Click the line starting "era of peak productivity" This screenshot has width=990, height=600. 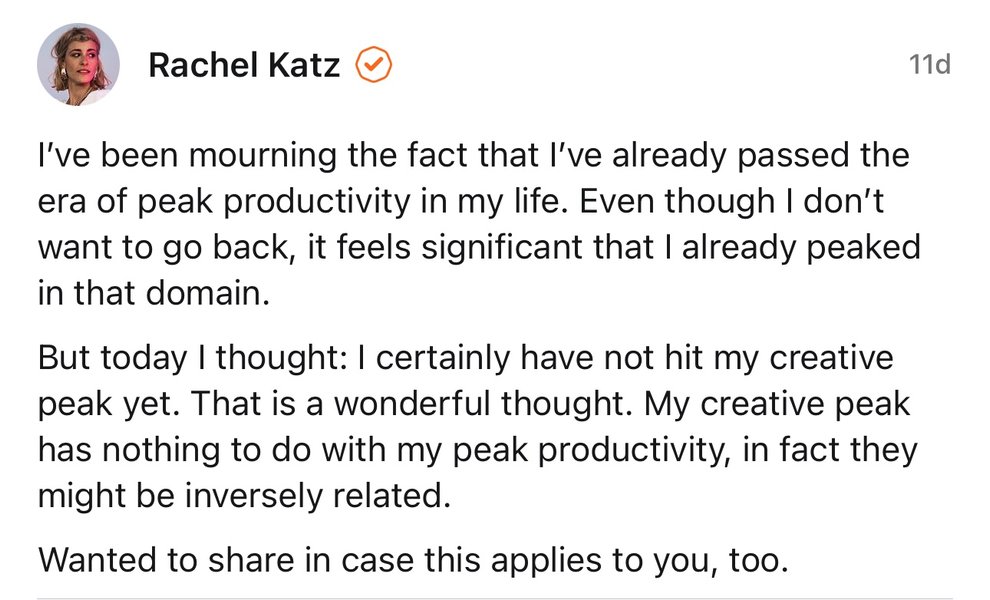(461, 201)
